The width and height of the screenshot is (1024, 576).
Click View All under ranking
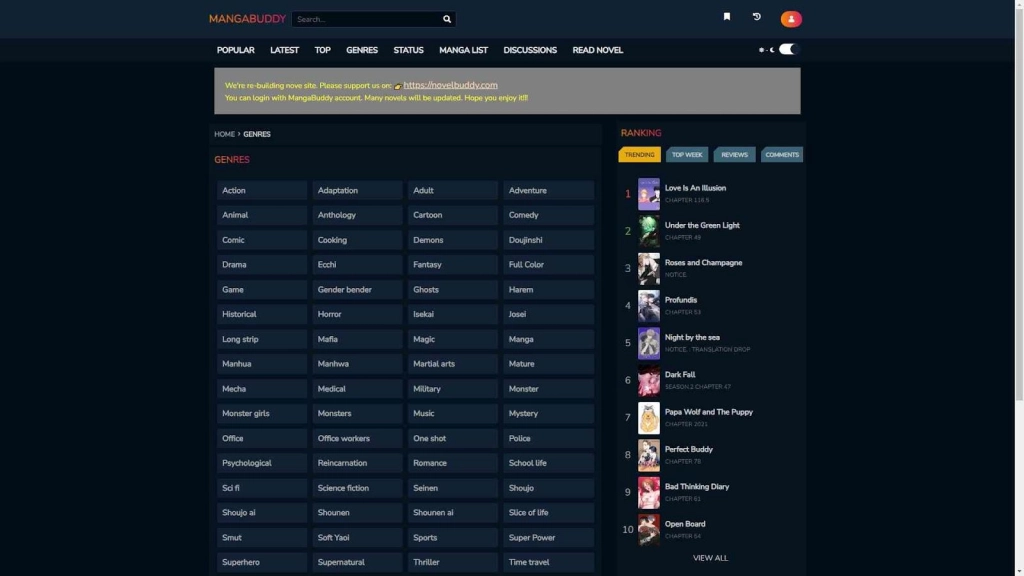coord(710,558)
